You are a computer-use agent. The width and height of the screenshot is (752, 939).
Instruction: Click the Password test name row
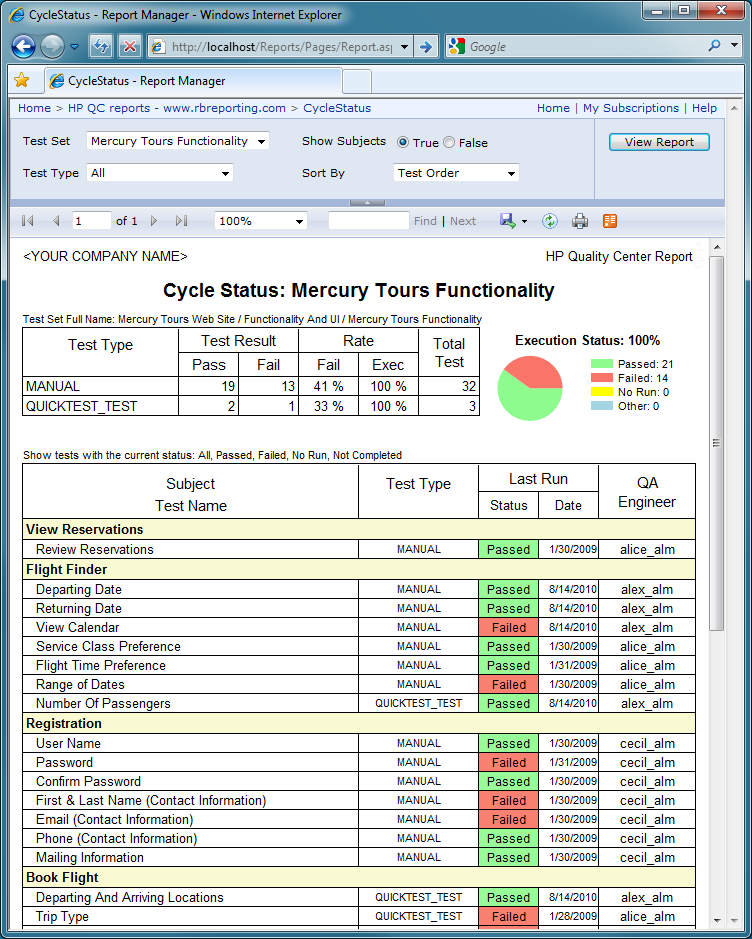point(359,762)
